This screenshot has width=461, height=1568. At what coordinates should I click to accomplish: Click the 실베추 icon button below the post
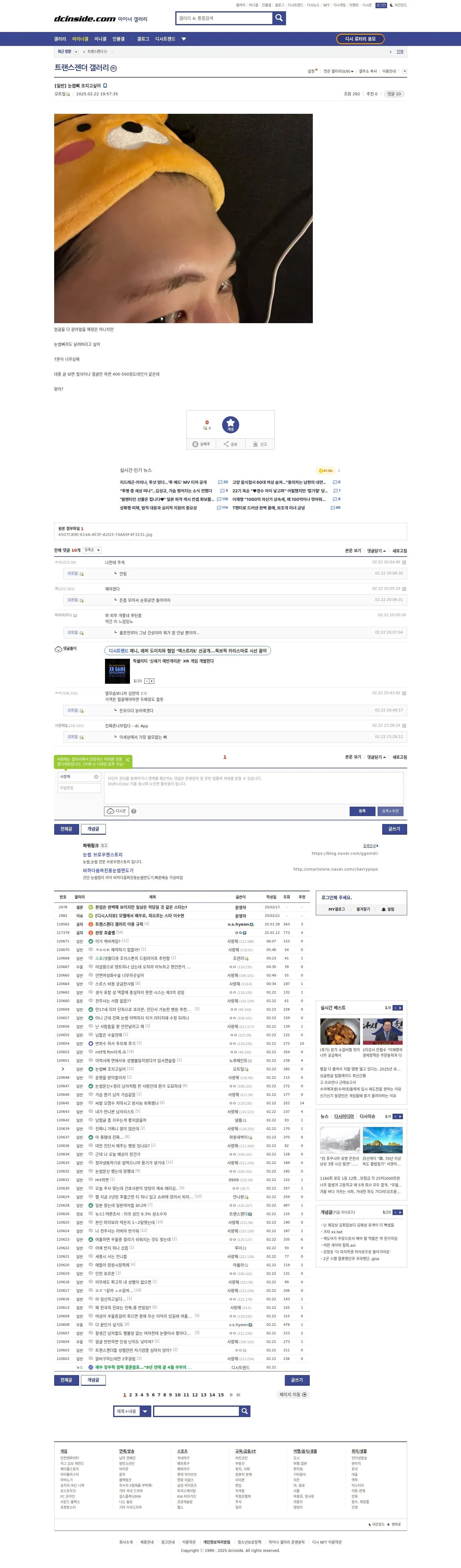pos(201,444)
